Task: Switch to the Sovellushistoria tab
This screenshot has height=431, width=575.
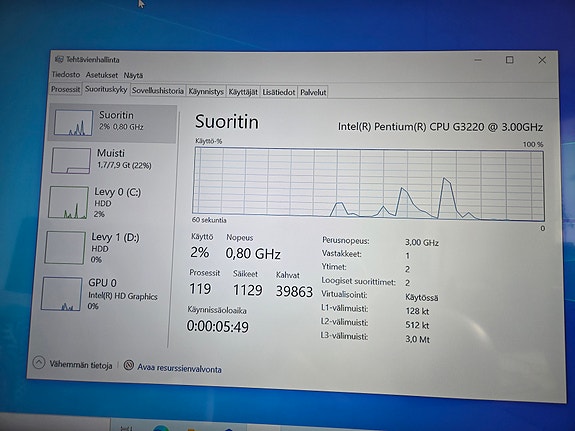Action: pyautogui.click(x=158, y=91)
